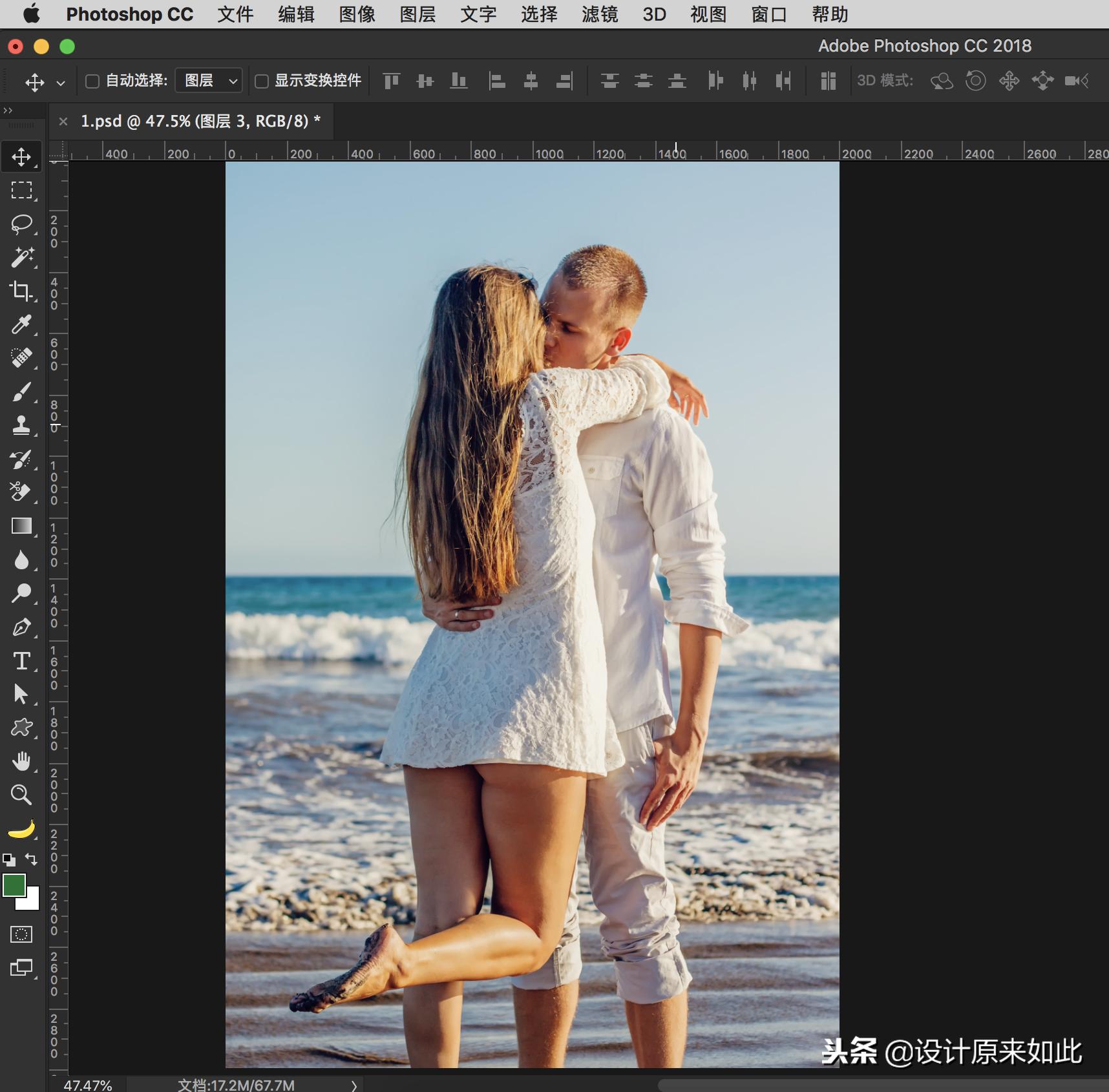Click the green foreground color swatch

click(13, 885)
